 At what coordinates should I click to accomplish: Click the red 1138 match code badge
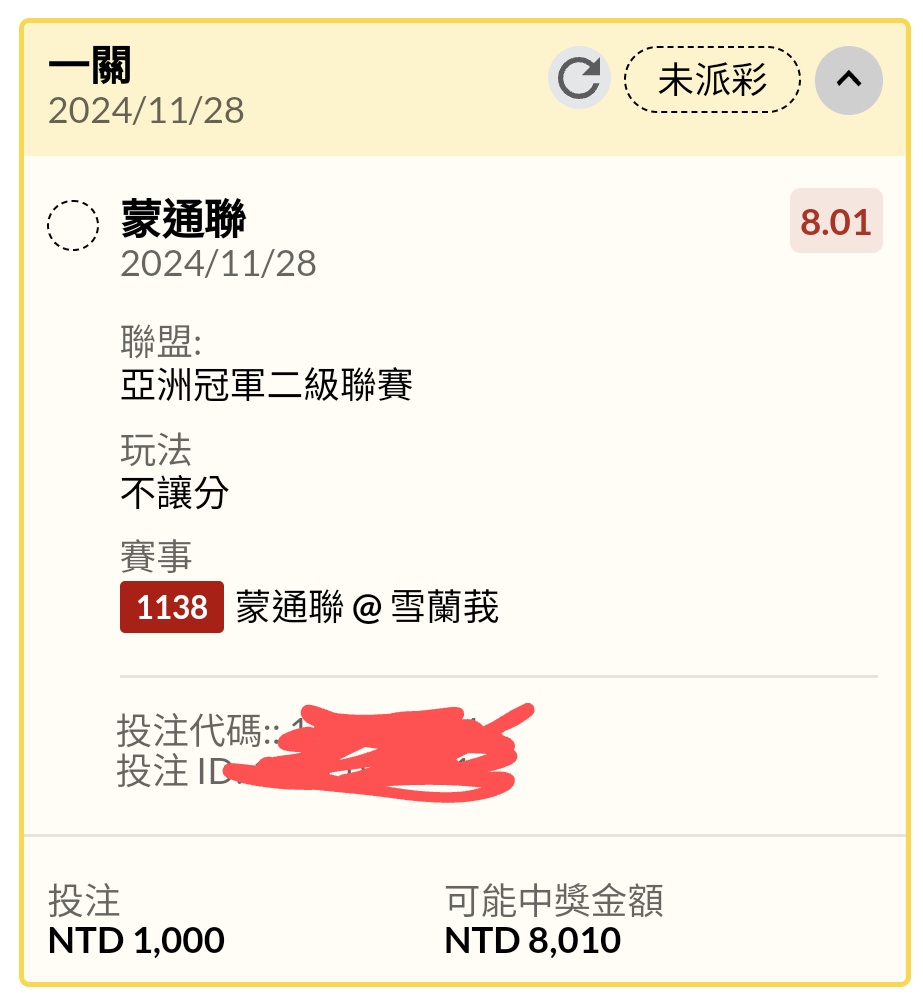[x=171, y=607]
